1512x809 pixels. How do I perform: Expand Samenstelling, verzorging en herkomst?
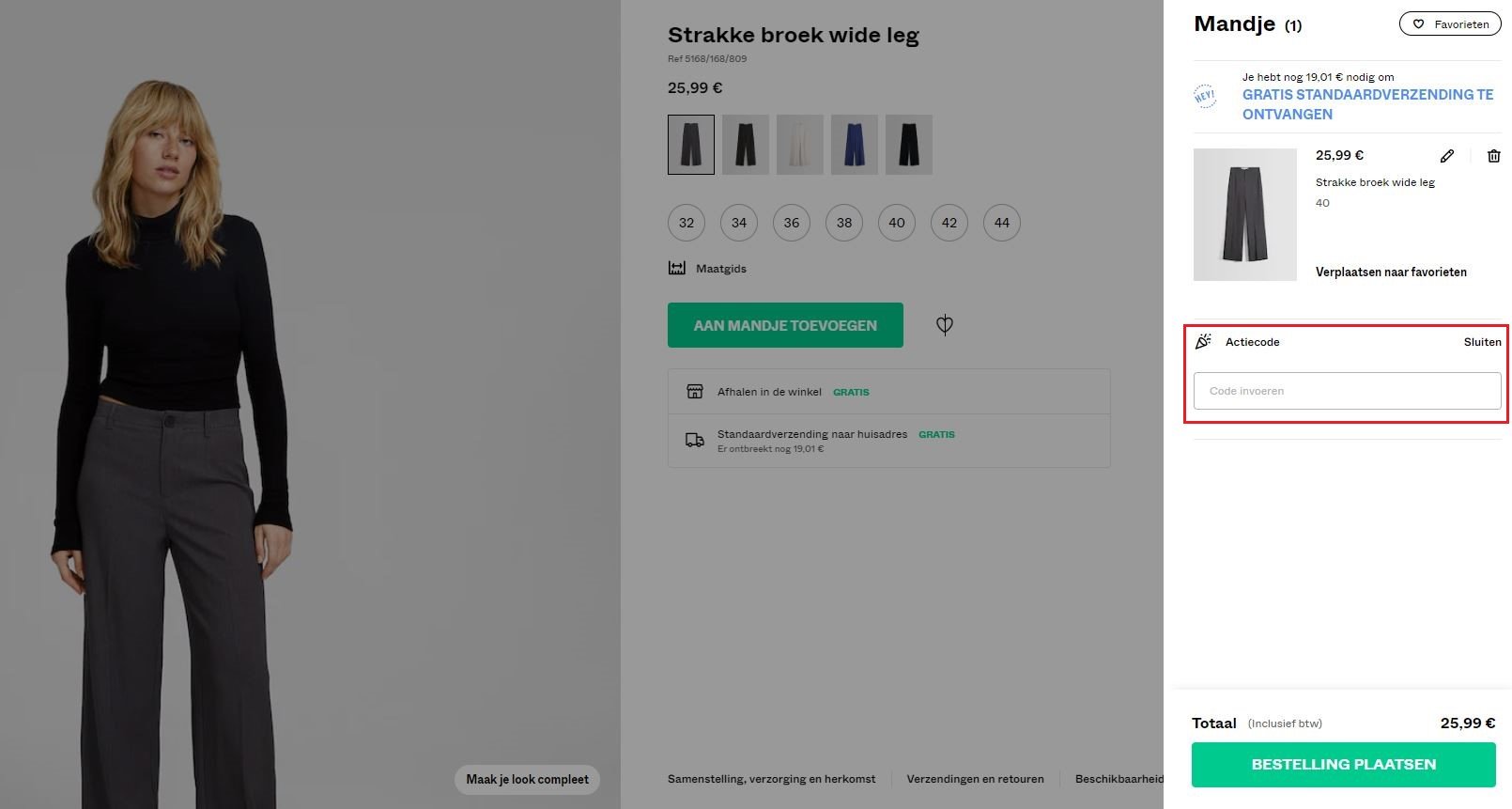(x=771, y=779)
